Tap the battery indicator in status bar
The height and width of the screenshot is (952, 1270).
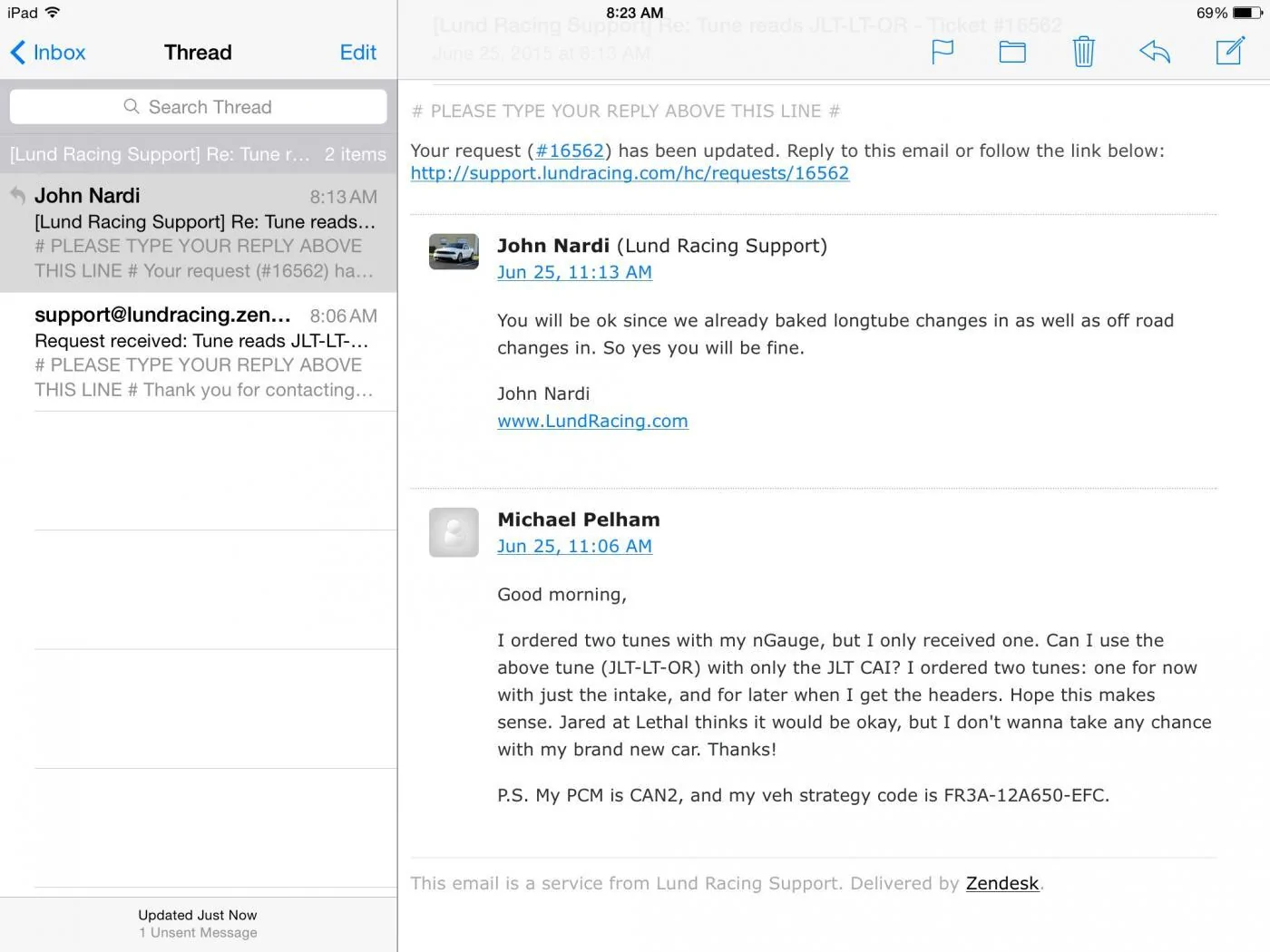click(x=1247, y=13)
